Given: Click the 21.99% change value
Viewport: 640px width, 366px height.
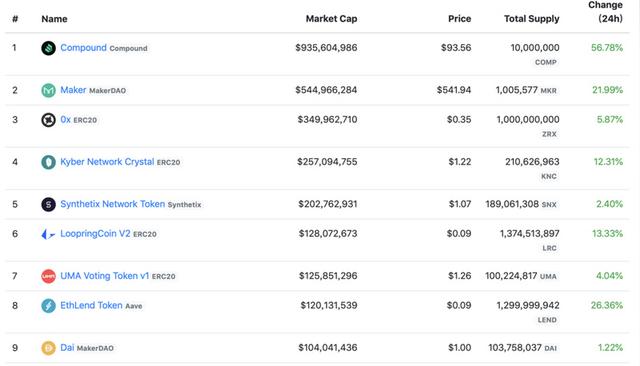Looking at the screenshot, I should tap(607, 90).
